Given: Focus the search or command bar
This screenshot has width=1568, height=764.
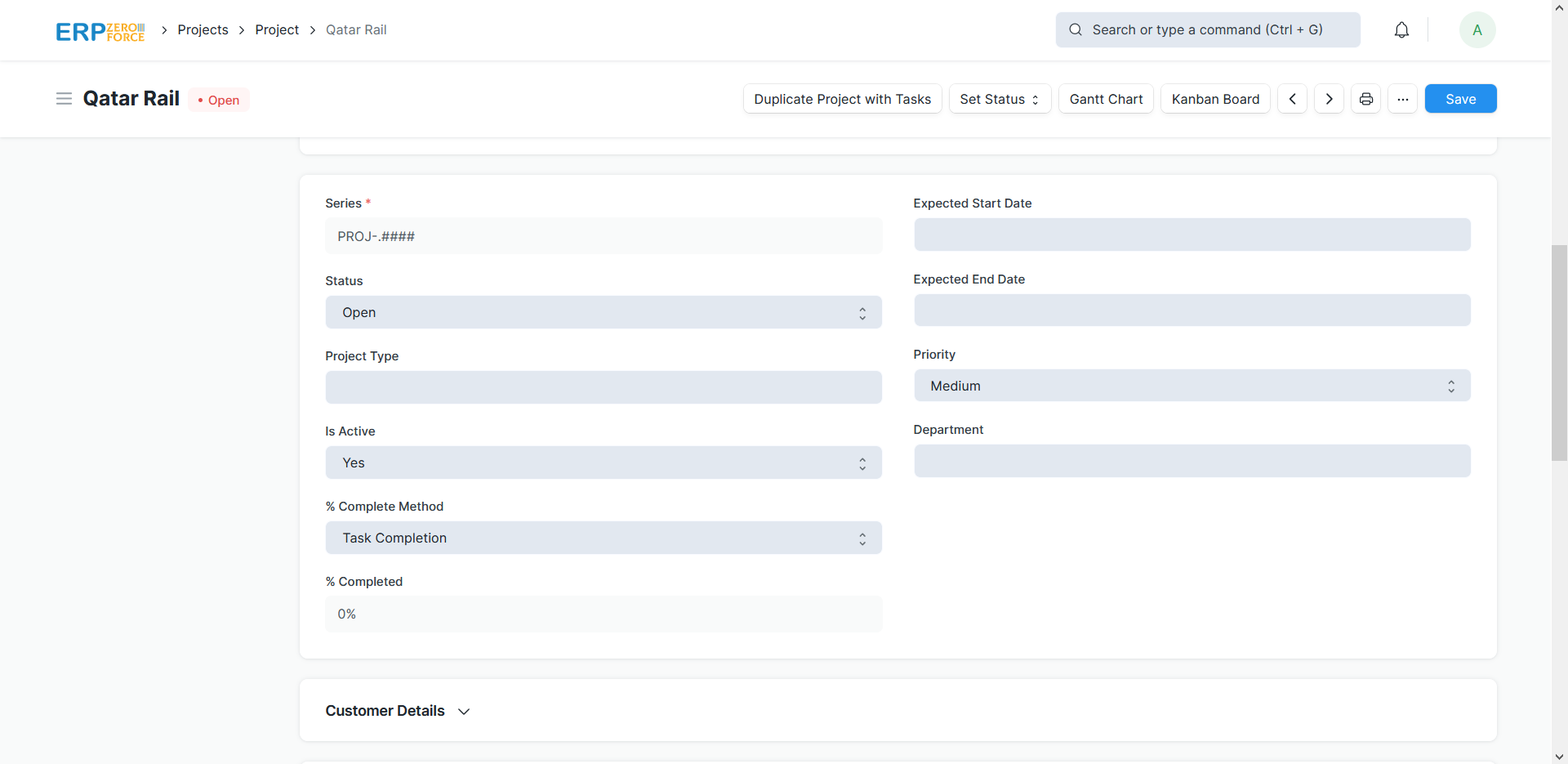Looking at the screenshot, I should click(x=1208, y=29).
